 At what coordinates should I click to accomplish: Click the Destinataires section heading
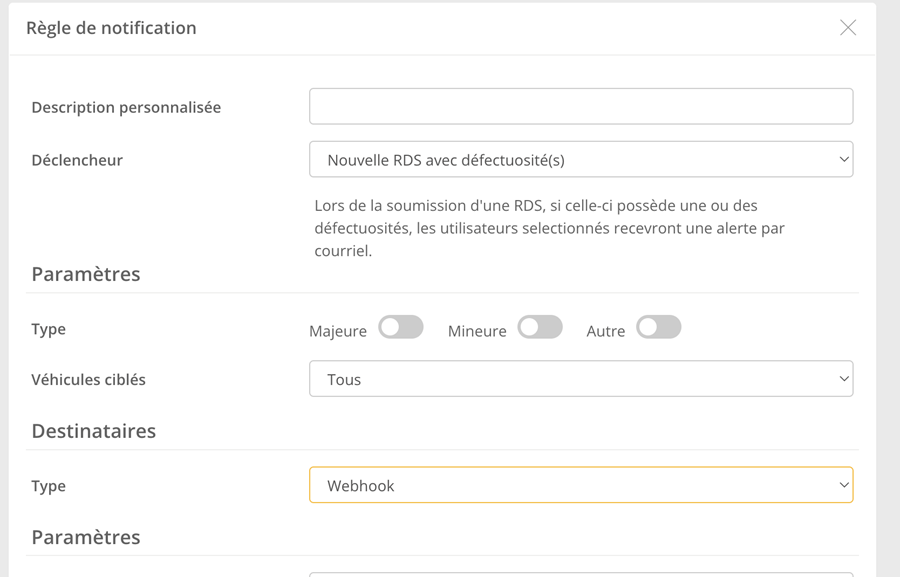[94, 431]
